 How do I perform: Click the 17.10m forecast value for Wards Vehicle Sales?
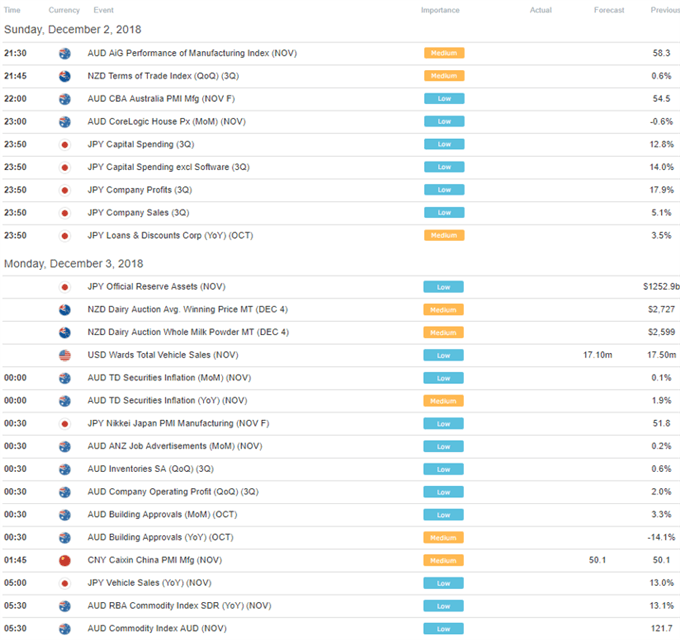598,355
